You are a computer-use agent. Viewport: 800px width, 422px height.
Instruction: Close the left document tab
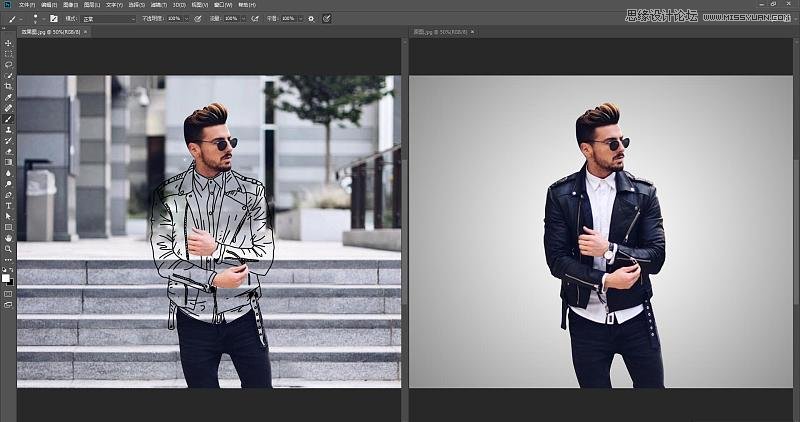[86, 32]
